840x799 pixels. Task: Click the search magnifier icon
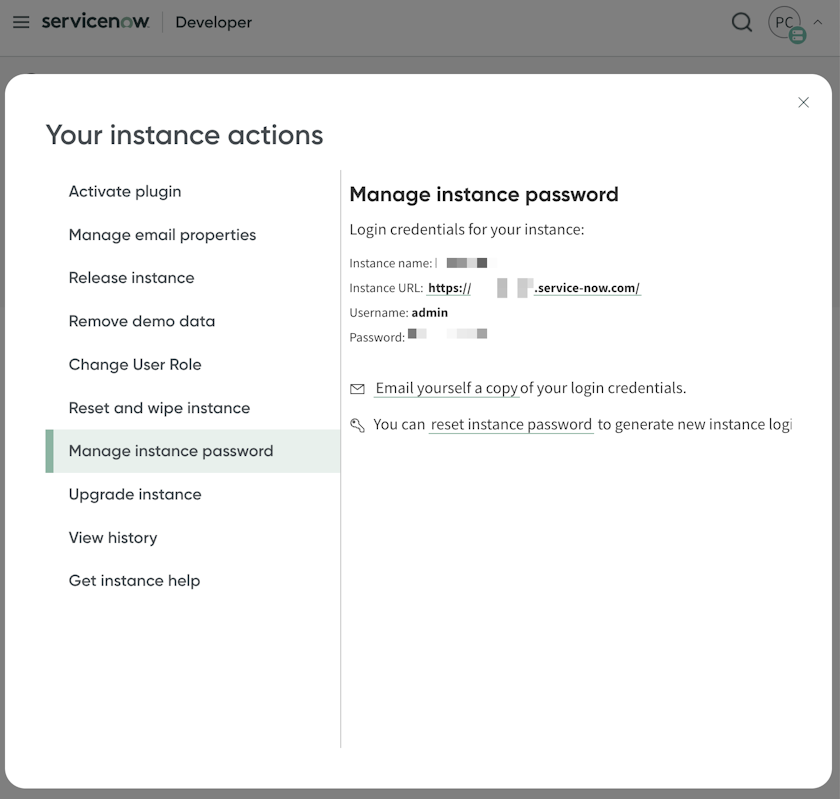[741, 21]
